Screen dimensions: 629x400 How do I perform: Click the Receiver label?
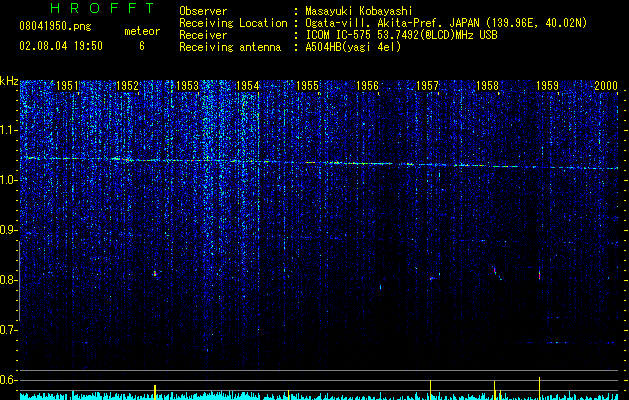click(203, 35)
